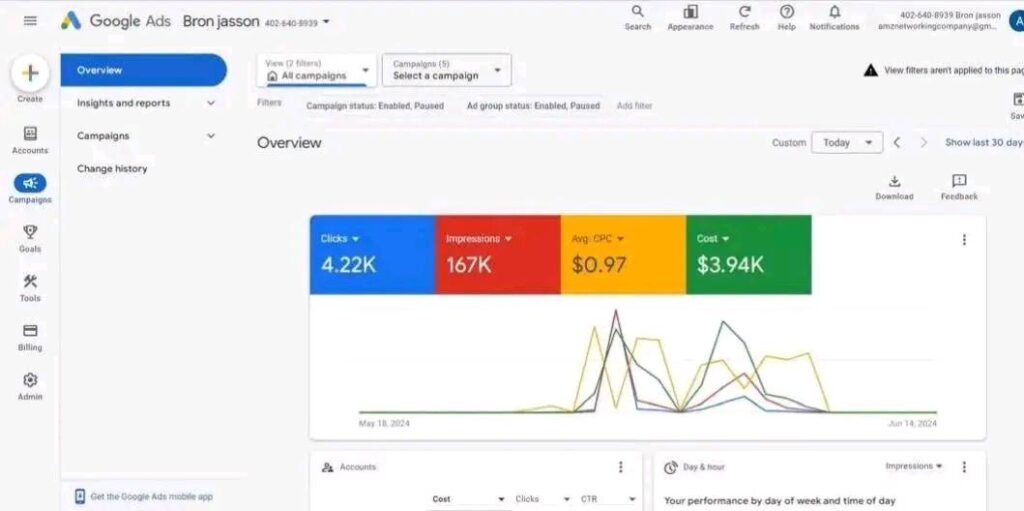The image size is (1024, 511).
Task: Open the hamburger main menu
Action: point(30,21)
